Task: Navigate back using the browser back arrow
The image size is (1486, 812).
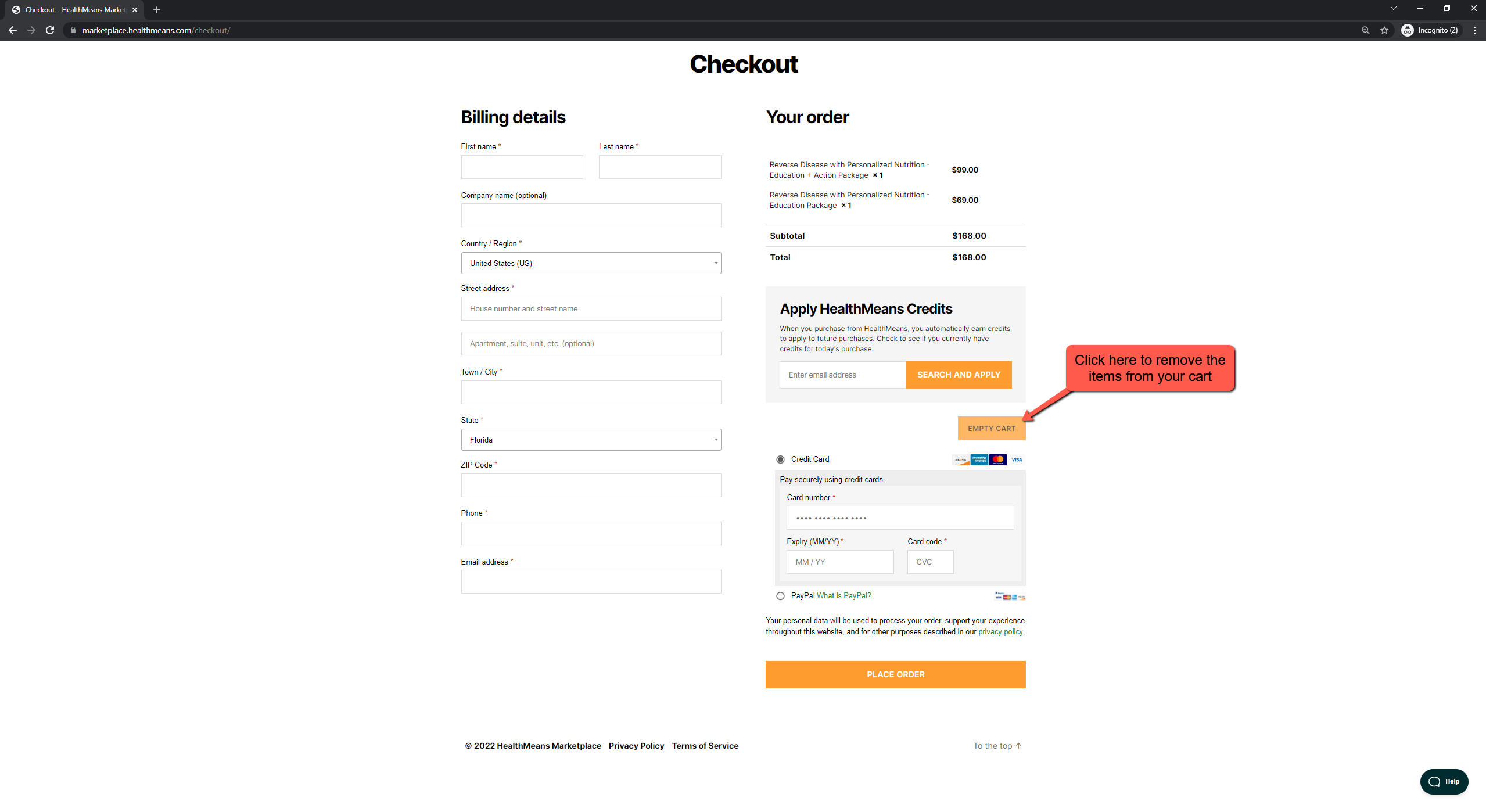Action: (13, 30)
